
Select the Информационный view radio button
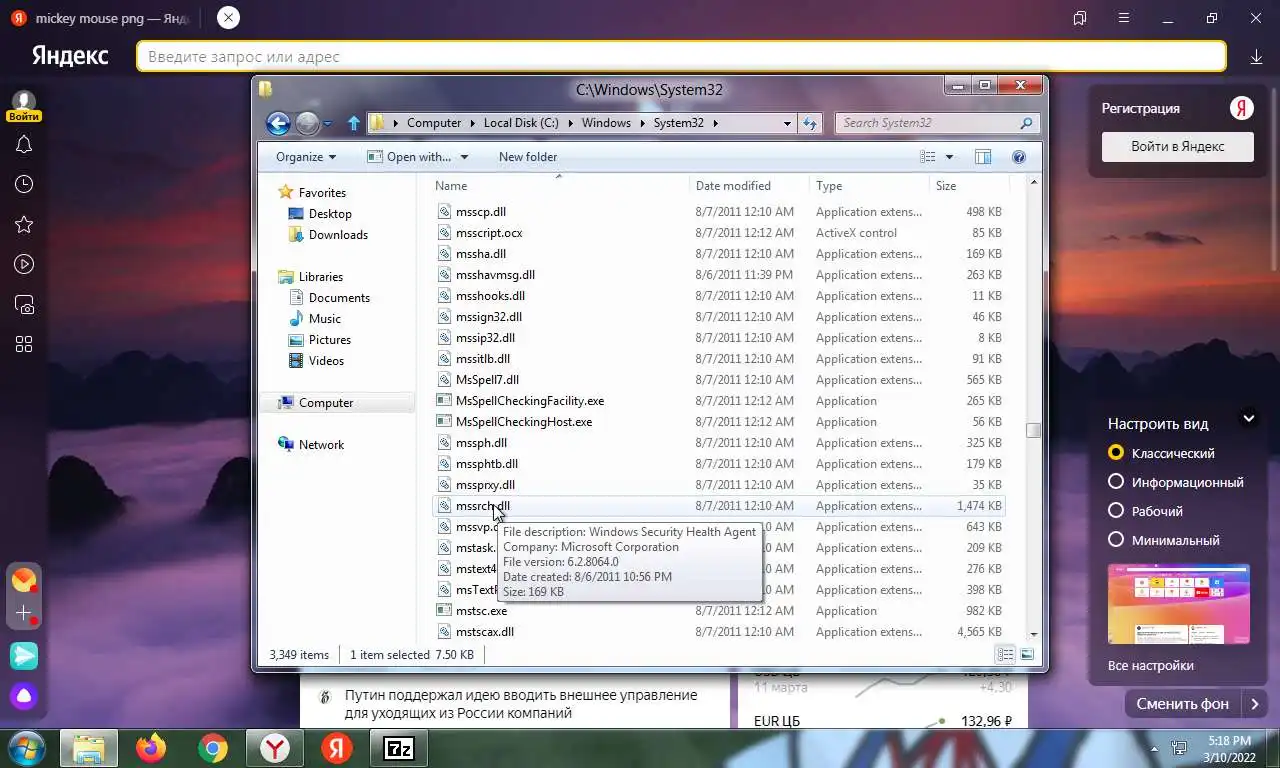point(1116,482)
